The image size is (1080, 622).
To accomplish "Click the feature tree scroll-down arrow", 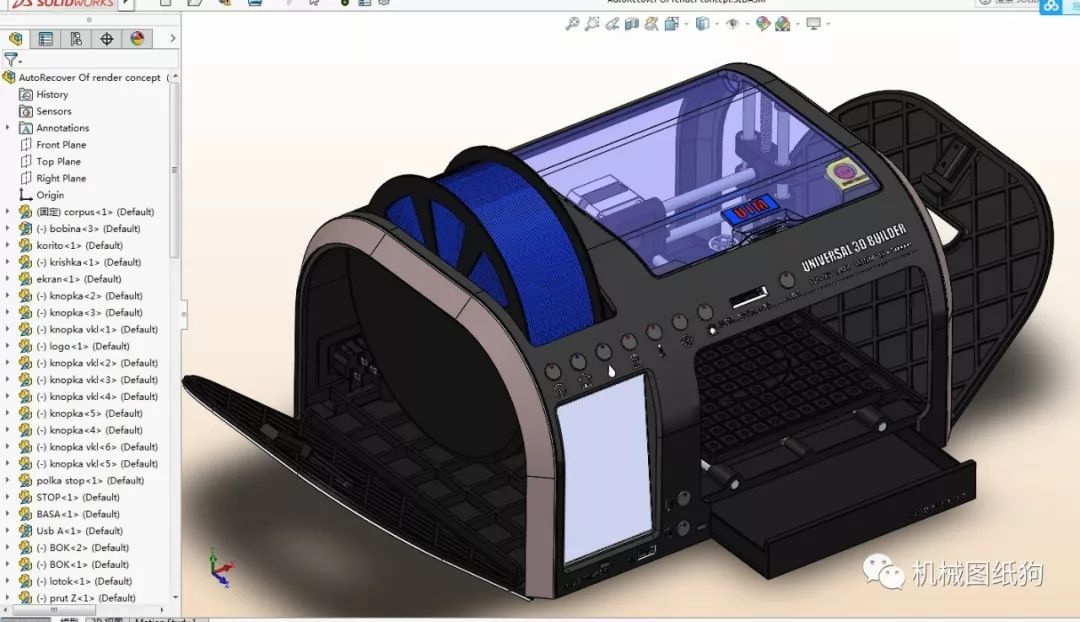I will [x=175, y=598].
